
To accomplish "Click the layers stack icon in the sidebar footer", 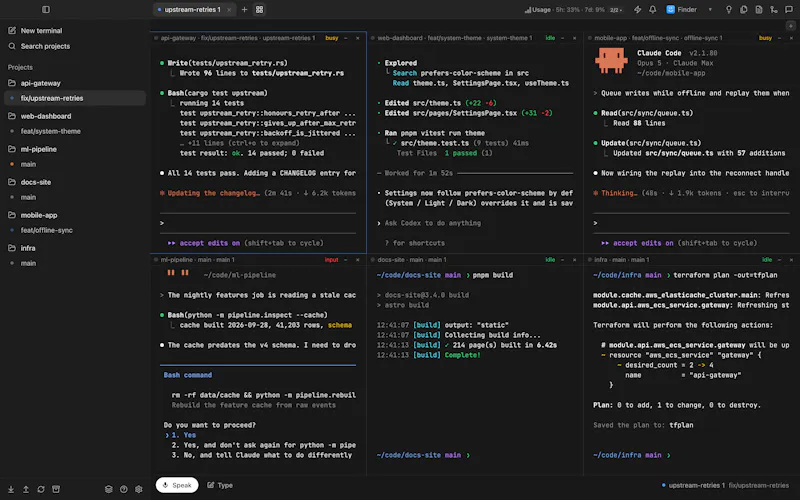I will [109, 489].
